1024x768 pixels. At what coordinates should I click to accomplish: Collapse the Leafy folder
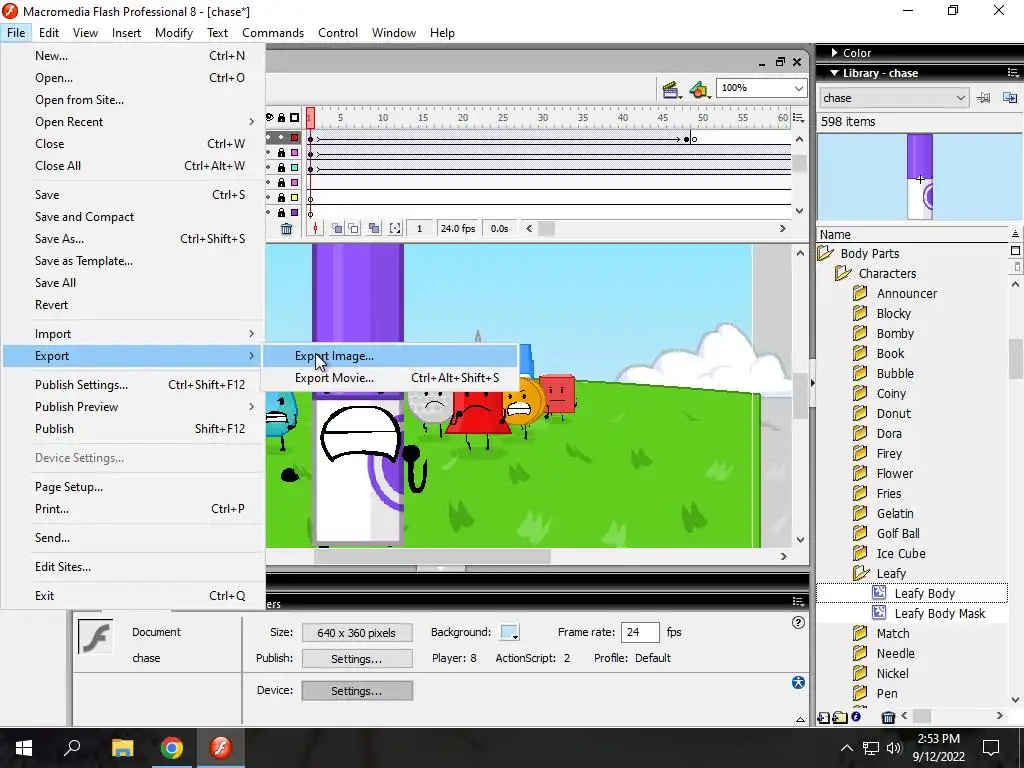coord(861,573)
